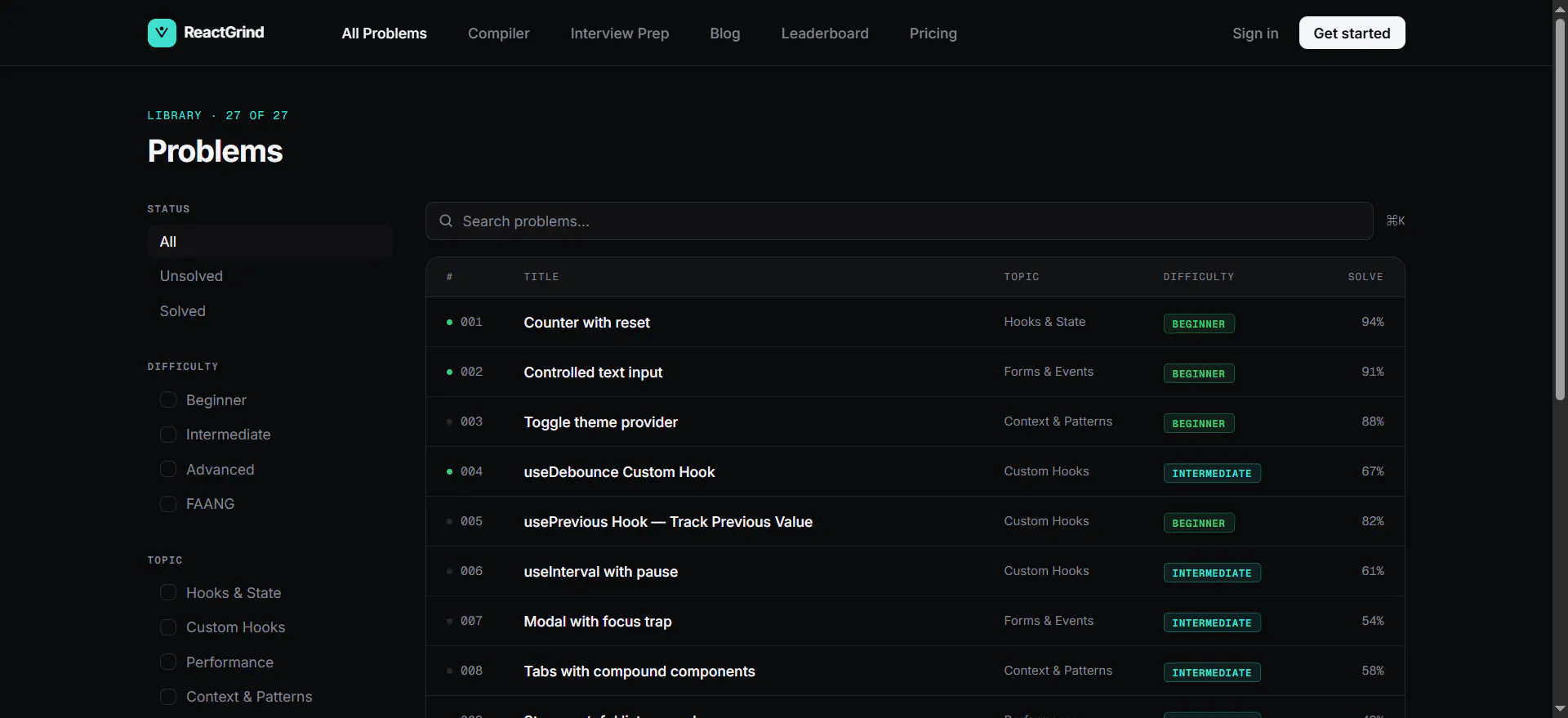Open Modal with focus trap problem
The height and width of the screenshot is (718, 1568).
(x=597, y=622)
